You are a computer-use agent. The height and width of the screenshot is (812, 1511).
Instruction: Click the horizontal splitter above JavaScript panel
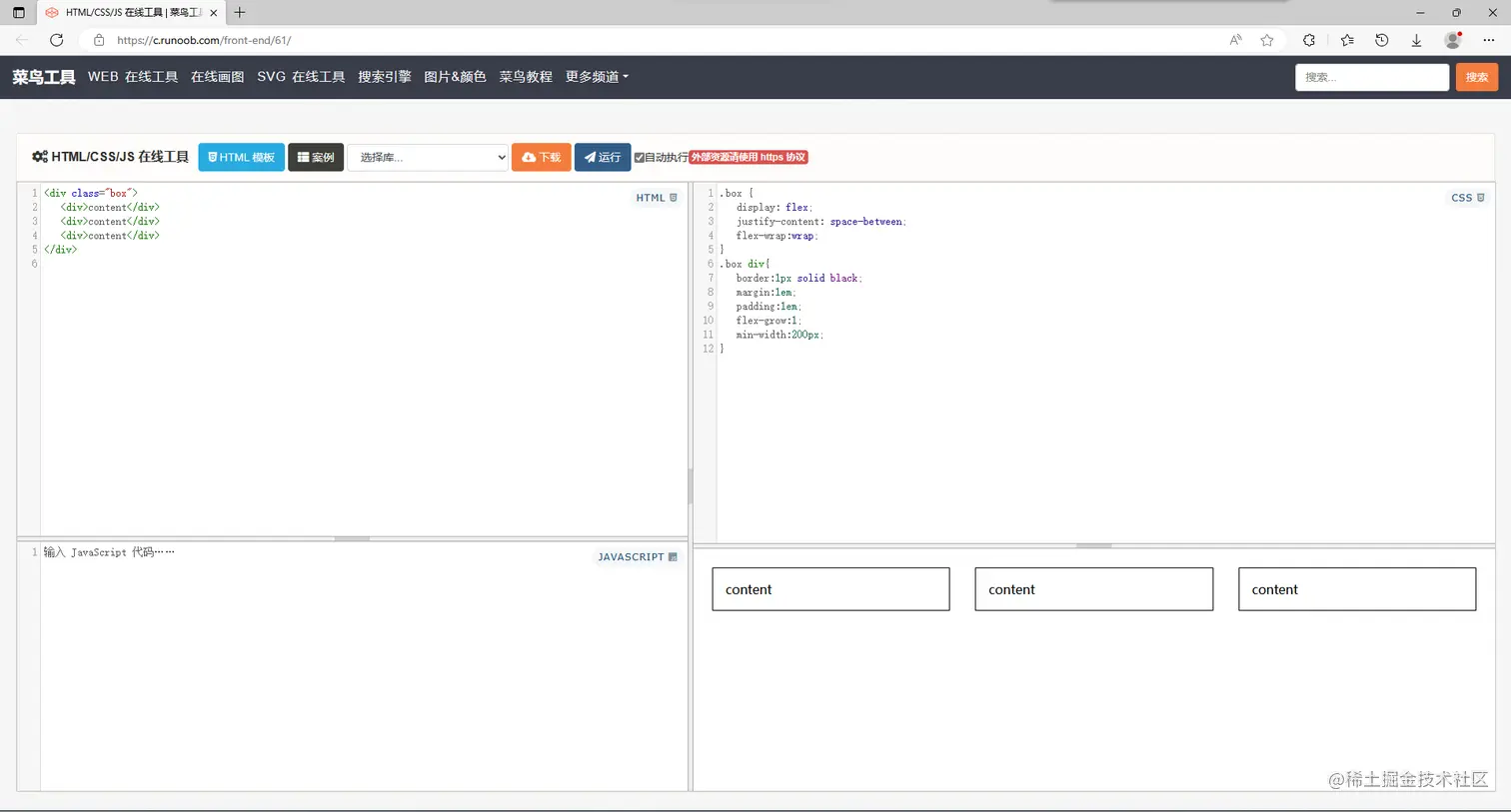click(x=352, y=538)
